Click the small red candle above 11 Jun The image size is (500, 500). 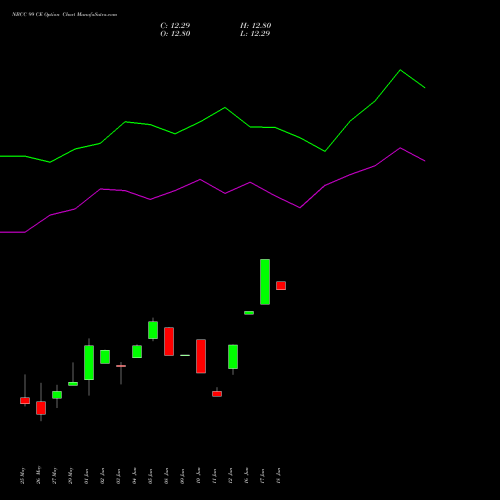tap(217, 394)
